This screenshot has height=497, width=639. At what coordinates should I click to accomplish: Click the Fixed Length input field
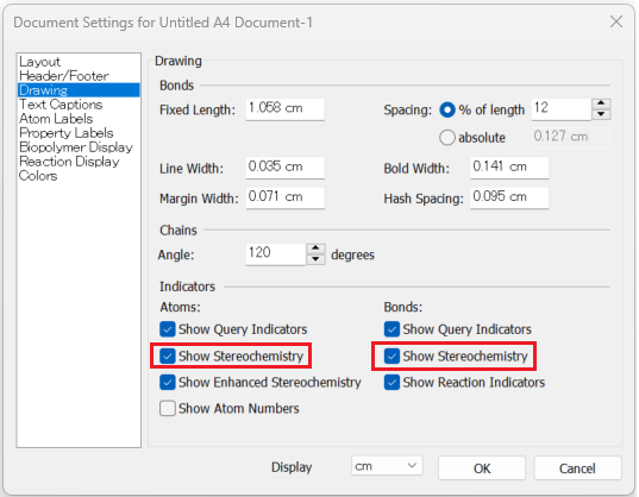click(284, 109)
